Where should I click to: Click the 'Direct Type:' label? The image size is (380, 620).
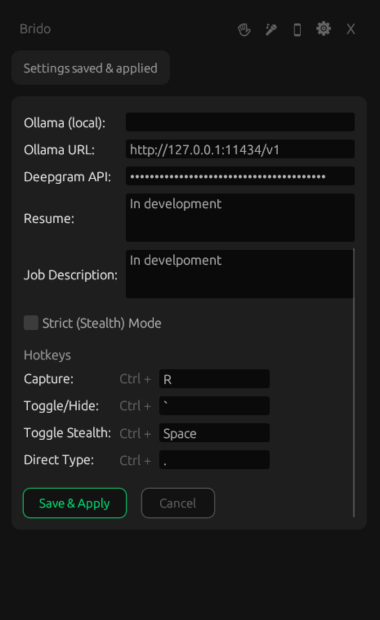(x=59, y=460)
